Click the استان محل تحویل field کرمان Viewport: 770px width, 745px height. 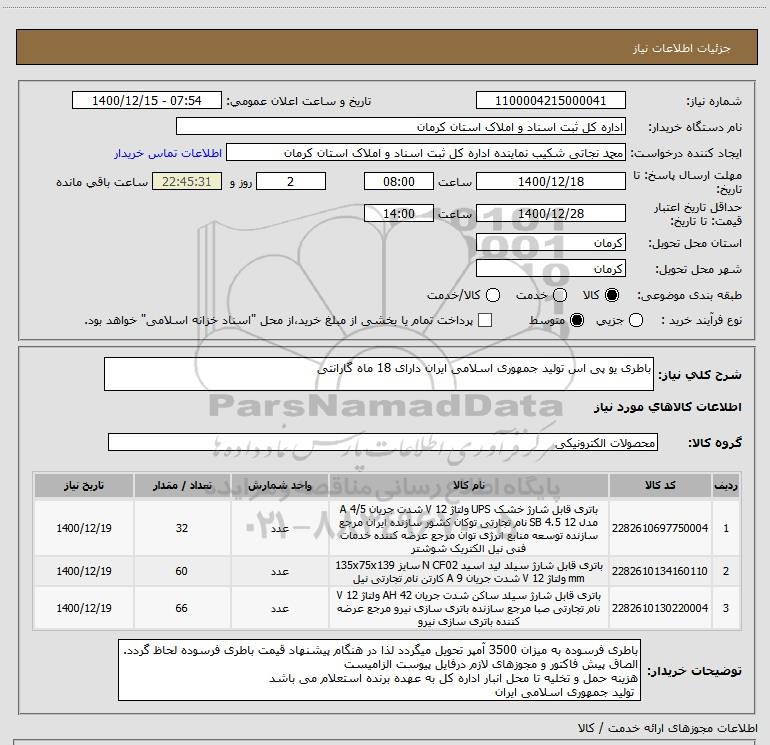click(x=550, y=243)
